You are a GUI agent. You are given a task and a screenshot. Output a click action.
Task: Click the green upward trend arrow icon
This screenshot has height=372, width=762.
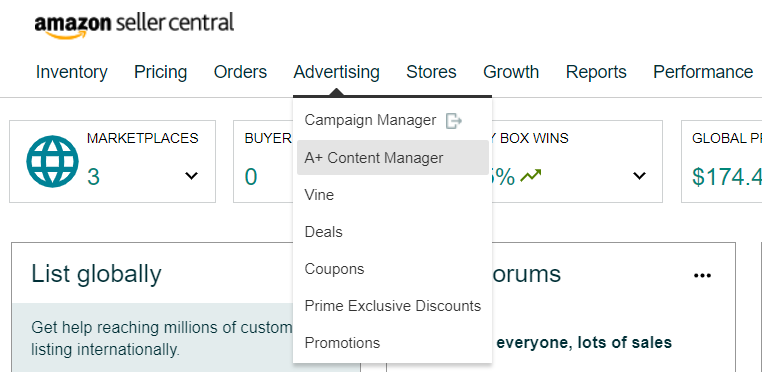coord(531,176)
